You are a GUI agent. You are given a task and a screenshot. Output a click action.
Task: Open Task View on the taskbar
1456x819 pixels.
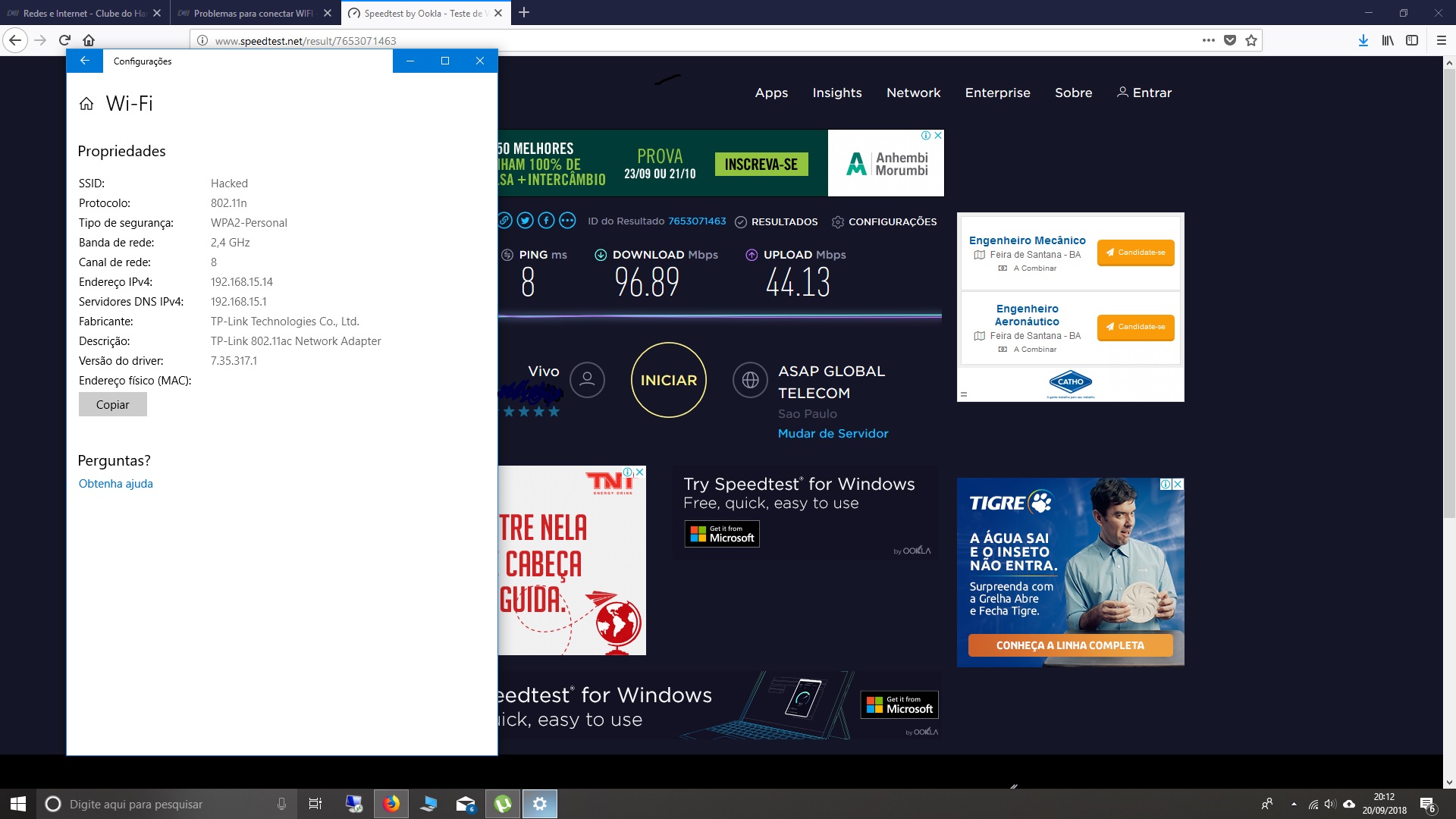[x=315, y=804]
